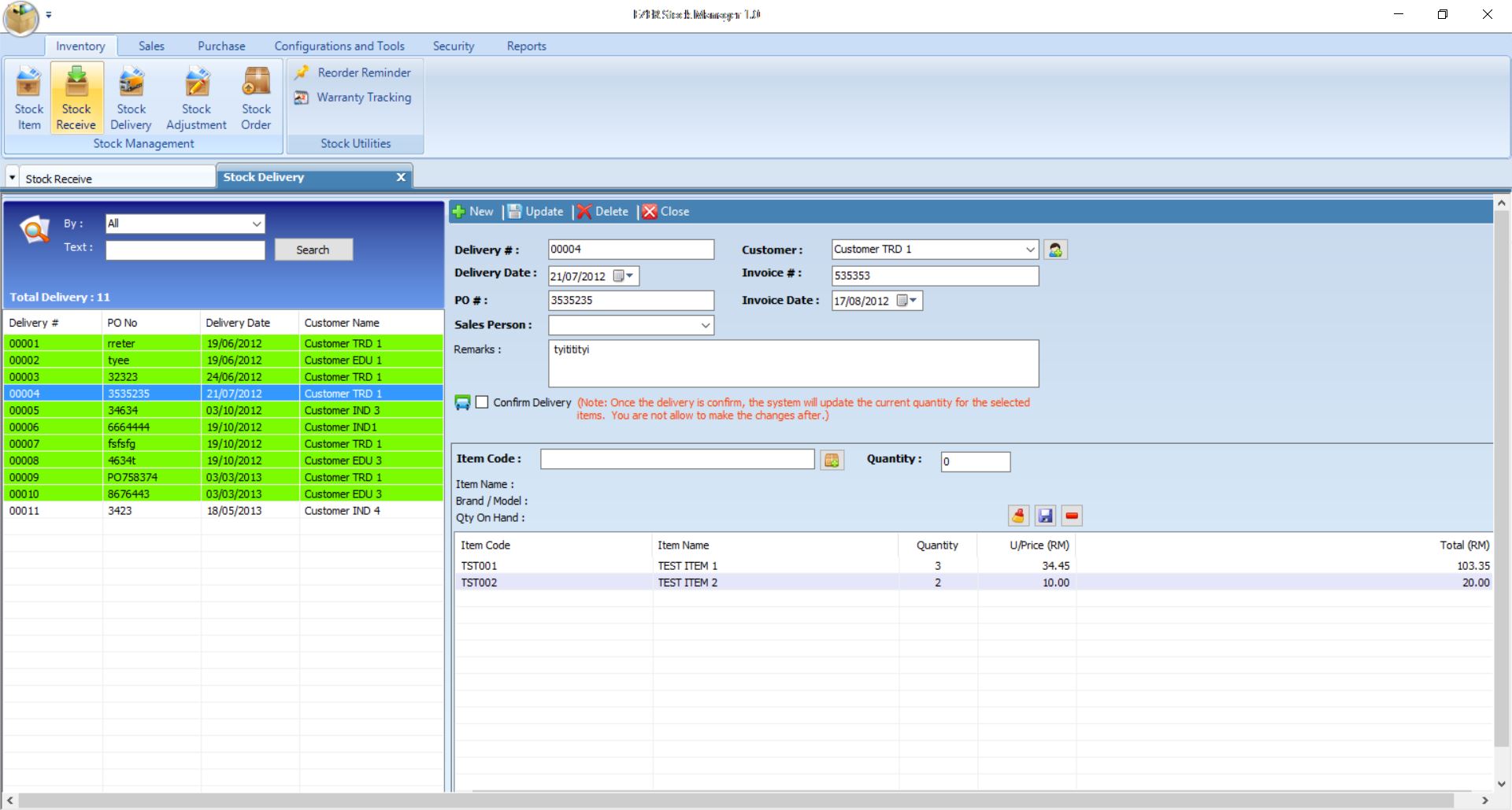Click the horizontal scrollbar left arrow
This screenshot has height=810, width=1512.
(x=9, y=801)
